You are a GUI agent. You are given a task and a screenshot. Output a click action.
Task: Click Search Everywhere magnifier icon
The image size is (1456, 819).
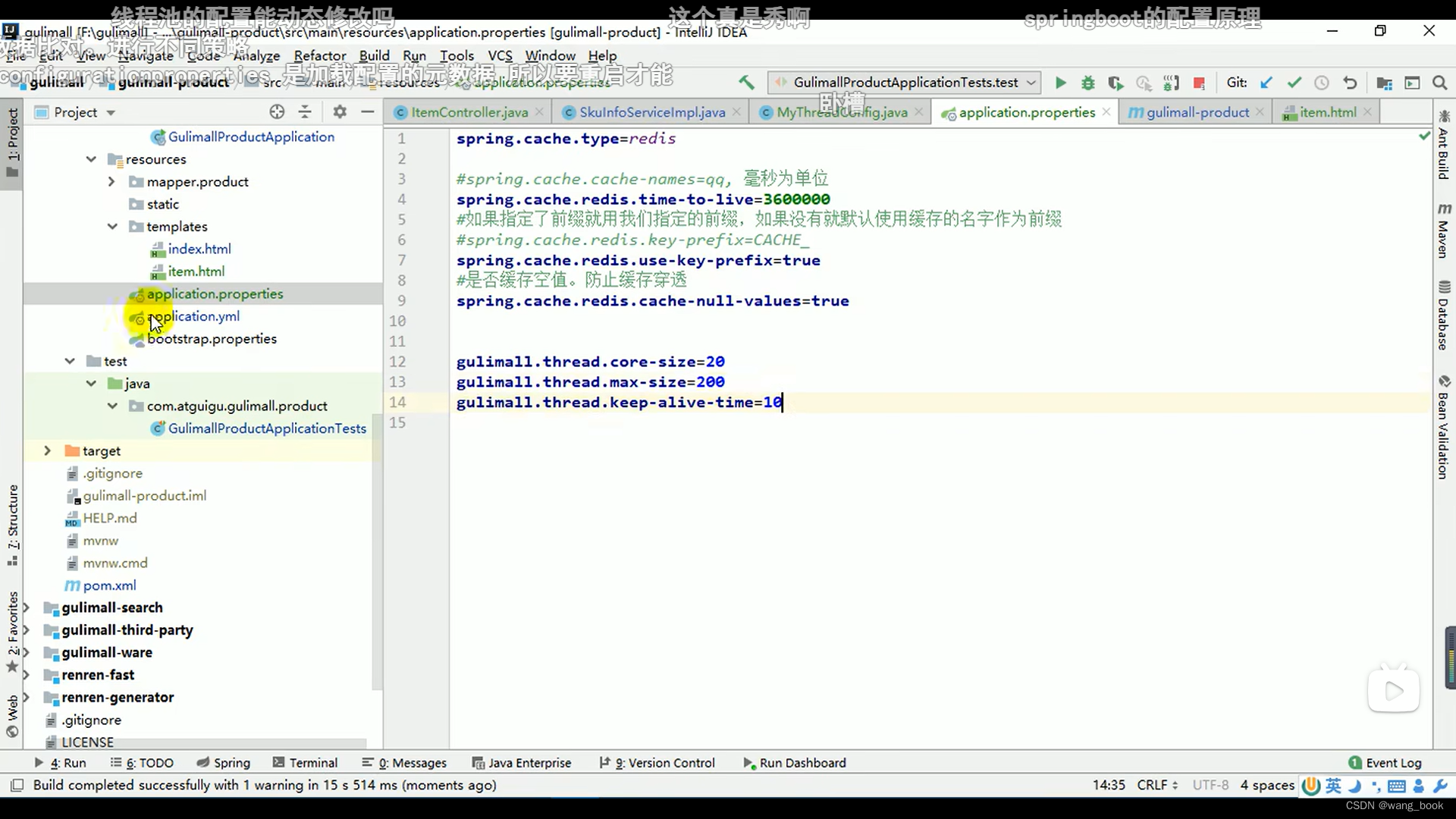click(x=1439, y=83)
